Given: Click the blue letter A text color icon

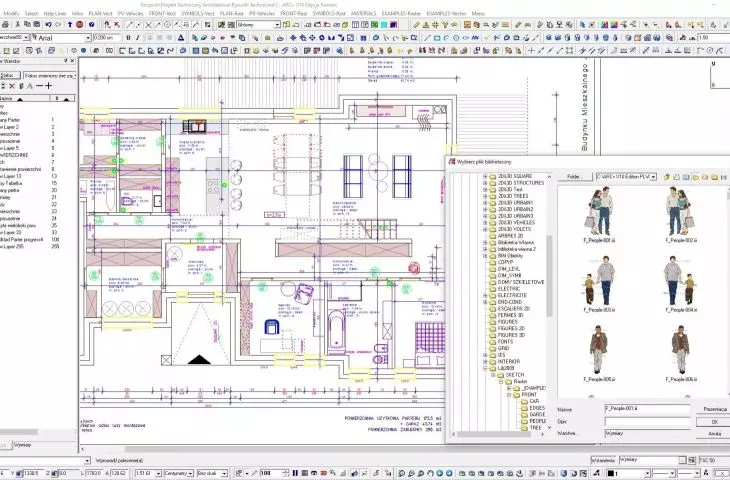Looking at the screenshot, I should click(181, 38).
